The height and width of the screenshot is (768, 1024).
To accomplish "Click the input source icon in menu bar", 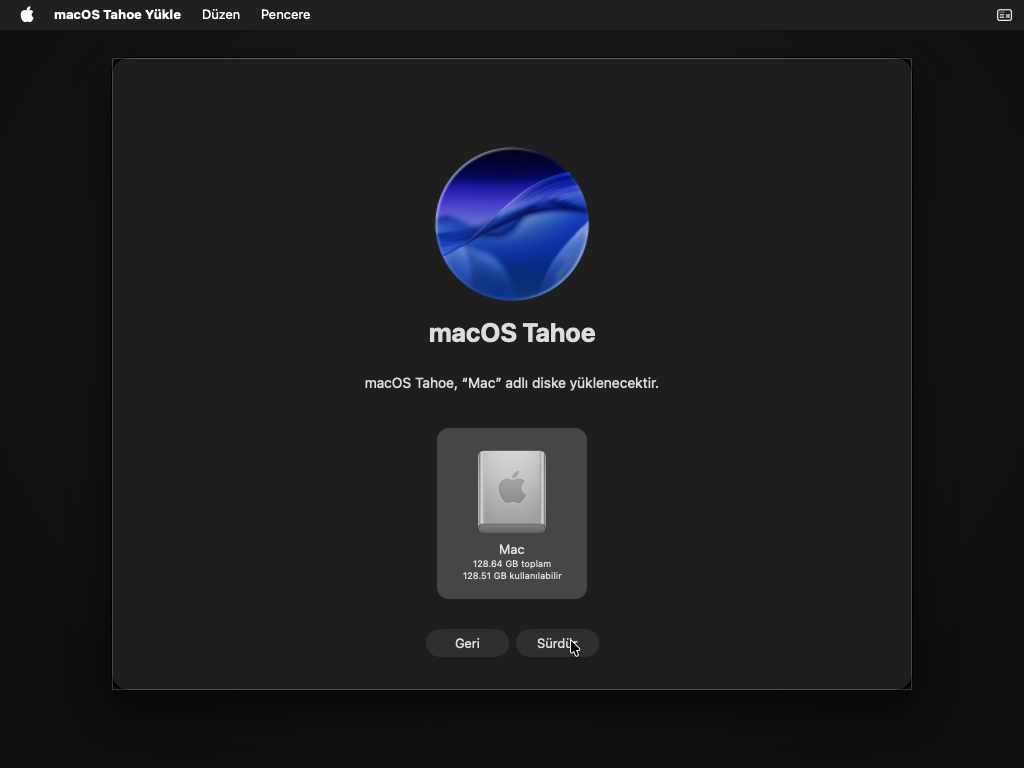I will [1004, 15].
